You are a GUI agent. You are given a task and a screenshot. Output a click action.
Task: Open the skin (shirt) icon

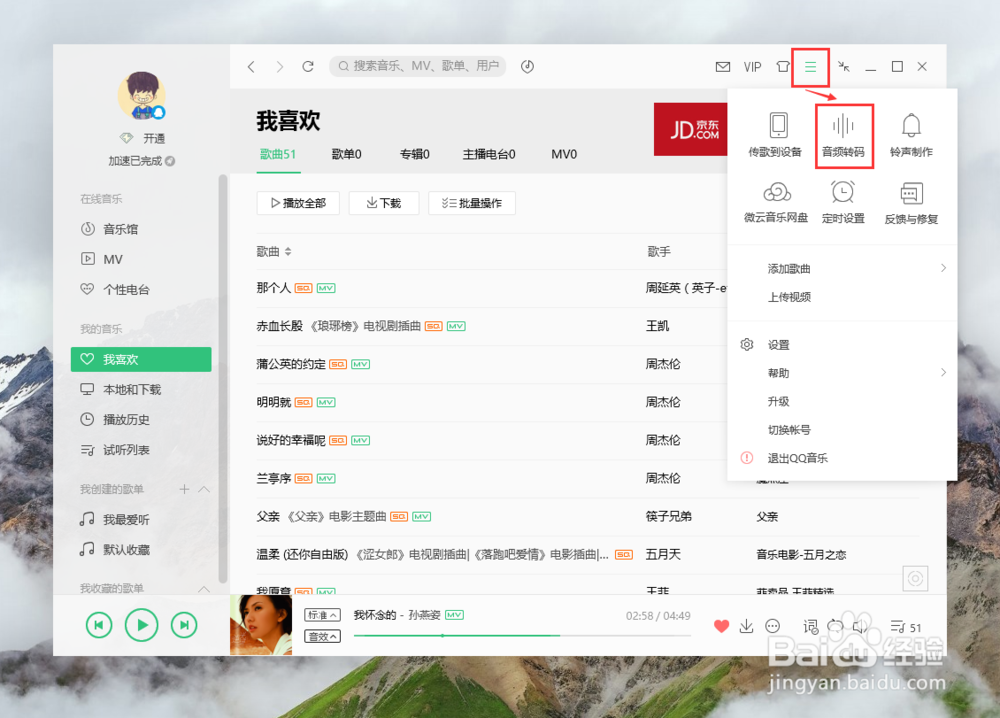coord(783,66)
